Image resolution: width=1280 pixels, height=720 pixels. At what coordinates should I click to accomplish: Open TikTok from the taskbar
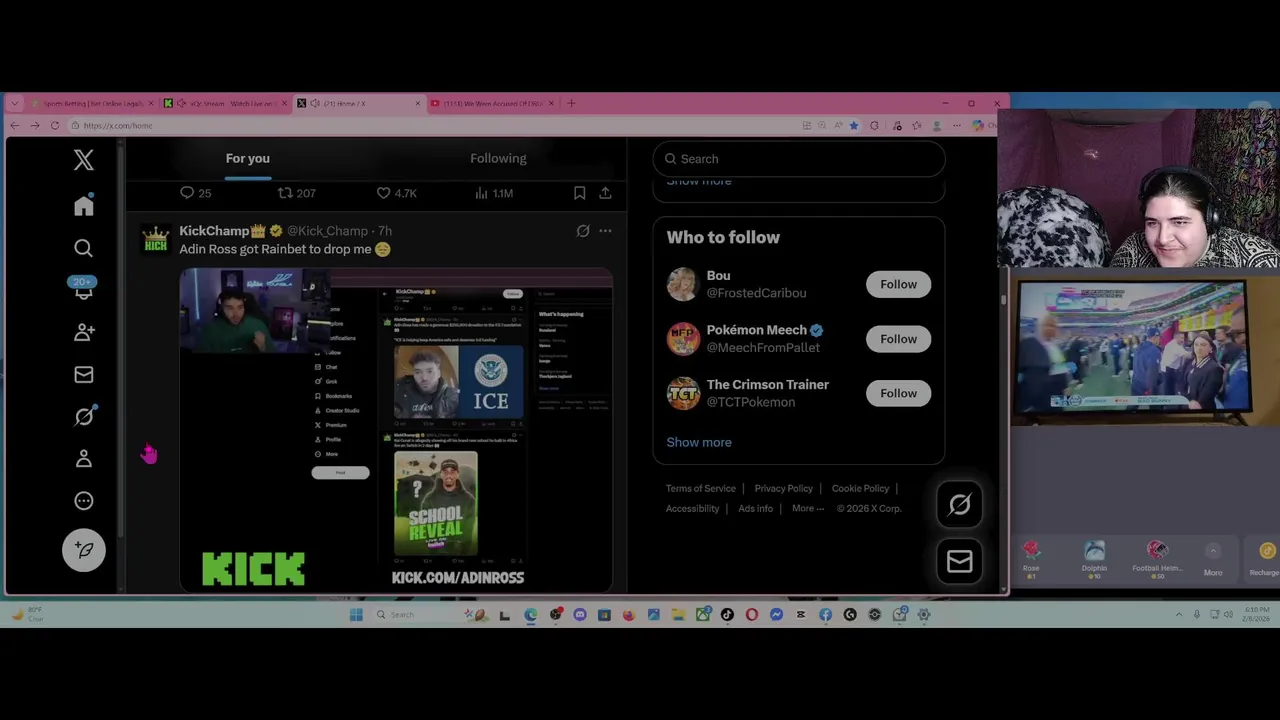(x=727, y=615)
